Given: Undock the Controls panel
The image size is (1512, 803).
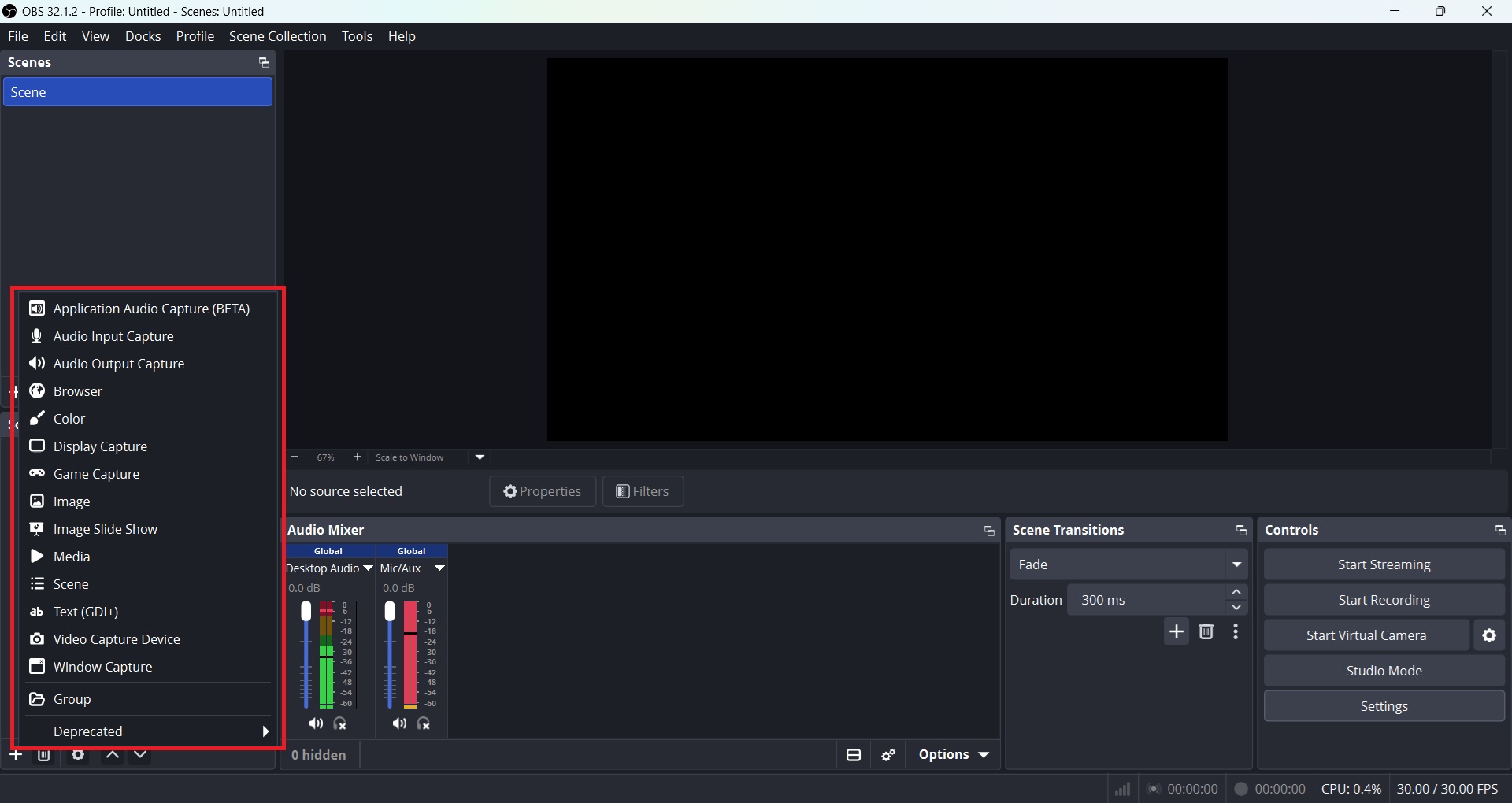Looking at the screenshot, I should point(1499,531).
